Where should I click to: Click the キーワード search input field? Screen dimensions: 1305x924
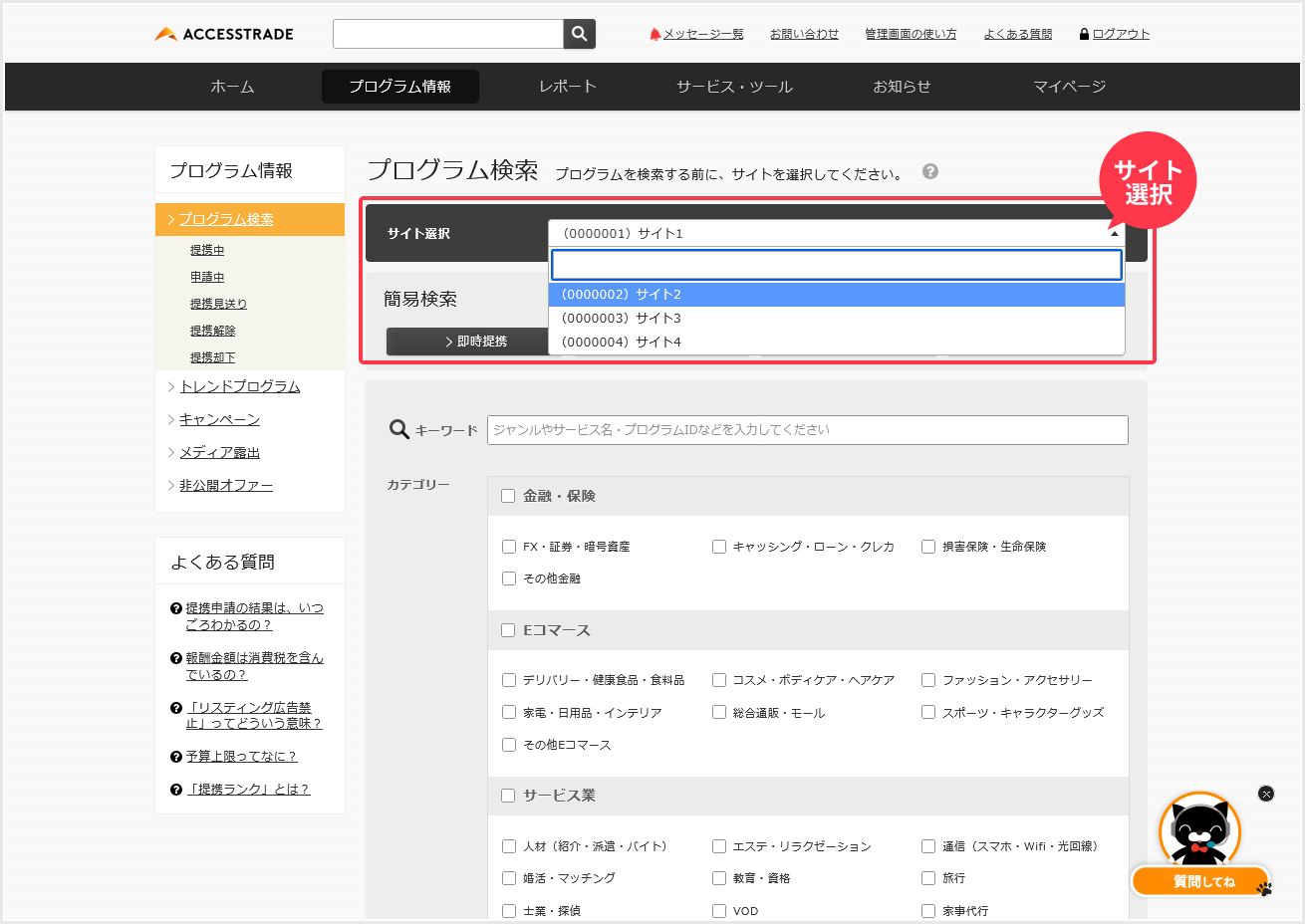tap(808, 430)
